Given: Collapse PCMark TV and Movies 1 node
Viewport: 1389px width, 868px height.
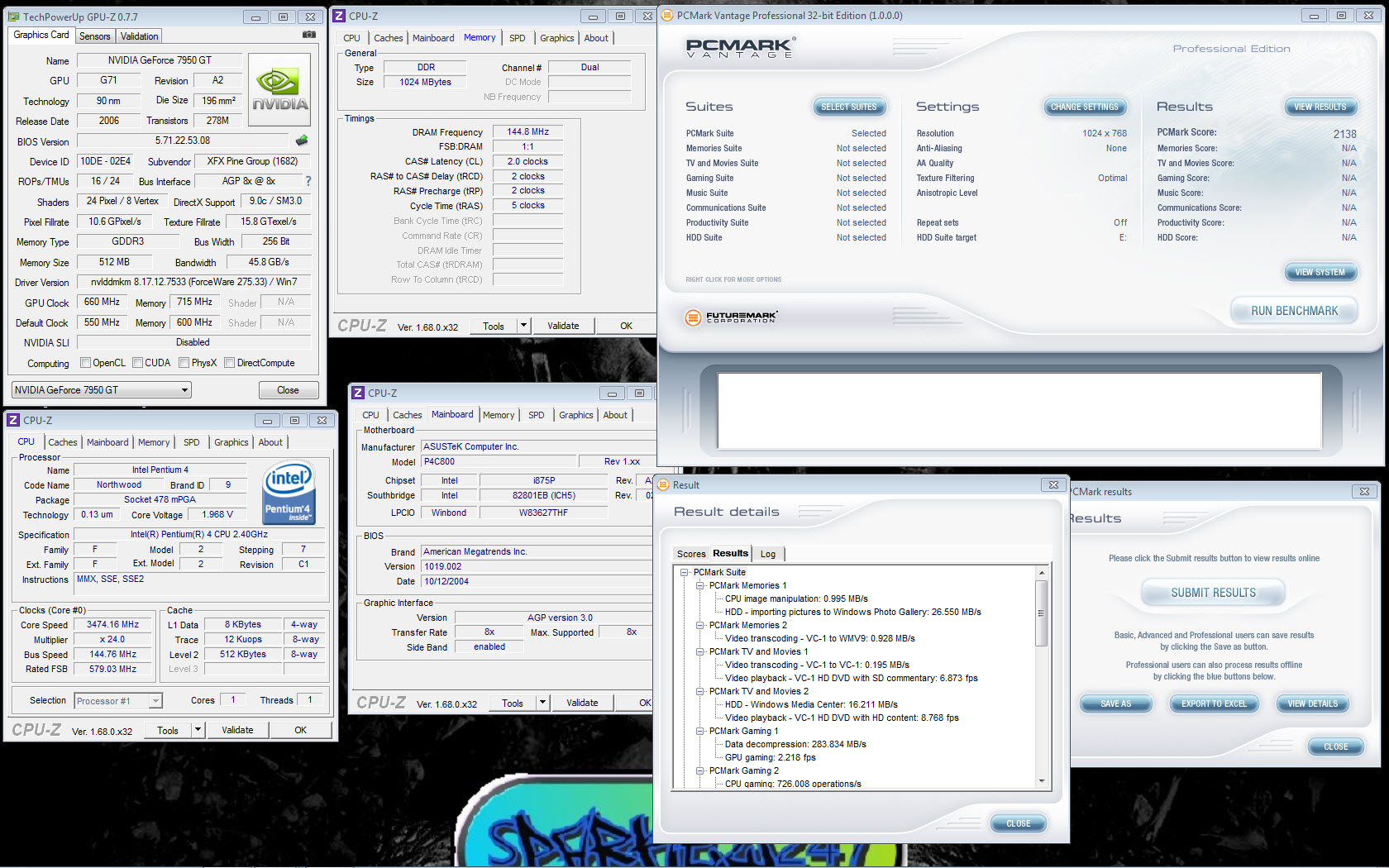Looking at the screenshot, I should pyautogui.click(x=700, y=651).
